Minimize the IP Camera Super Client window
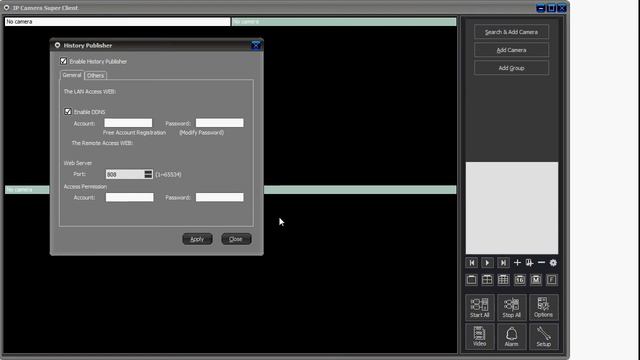640x360 pixels. coord(540,8)
